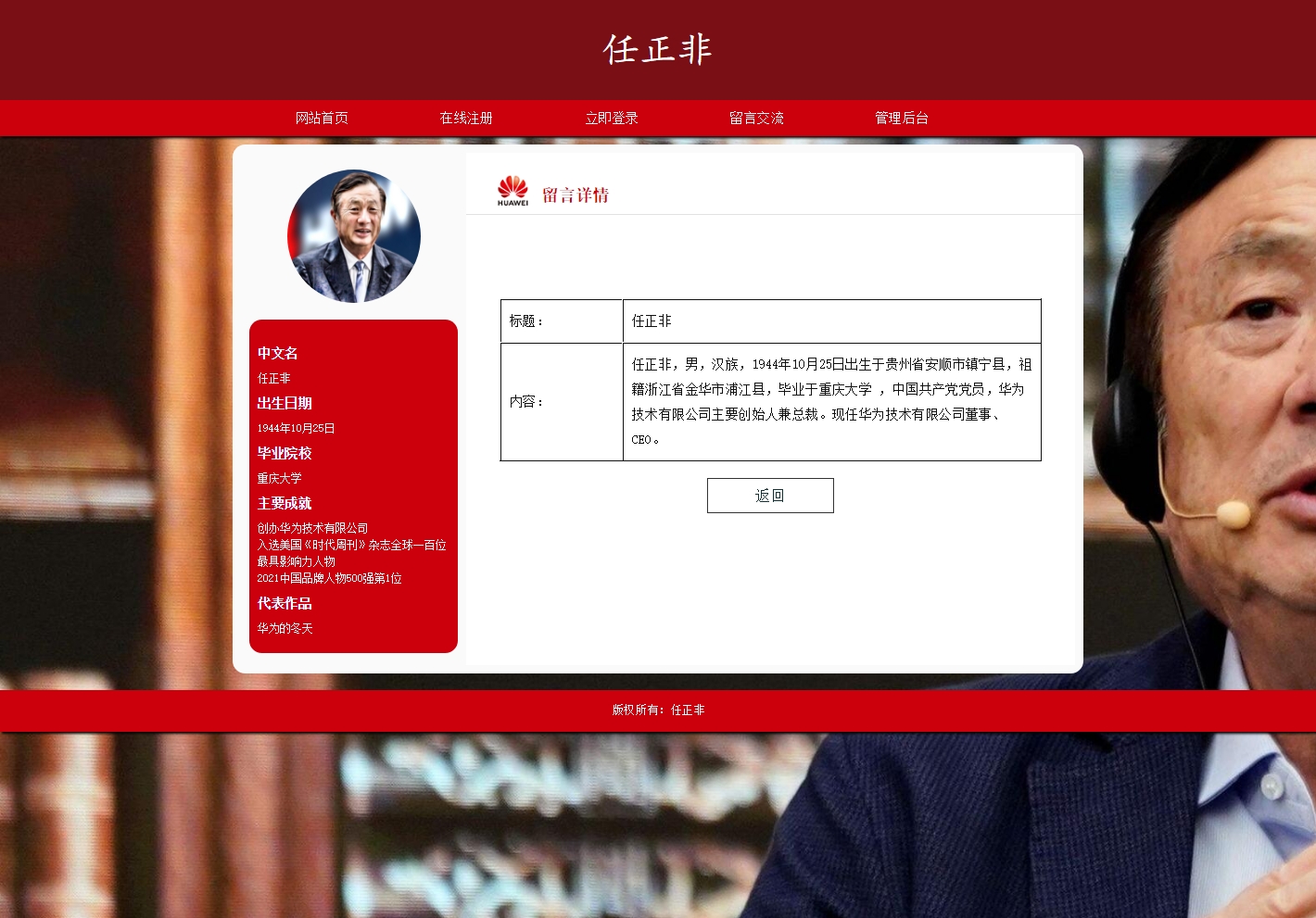Click the content paragraph starting 任正非，男，汉族
1316x918 pixels.
(x=832, y=402)
